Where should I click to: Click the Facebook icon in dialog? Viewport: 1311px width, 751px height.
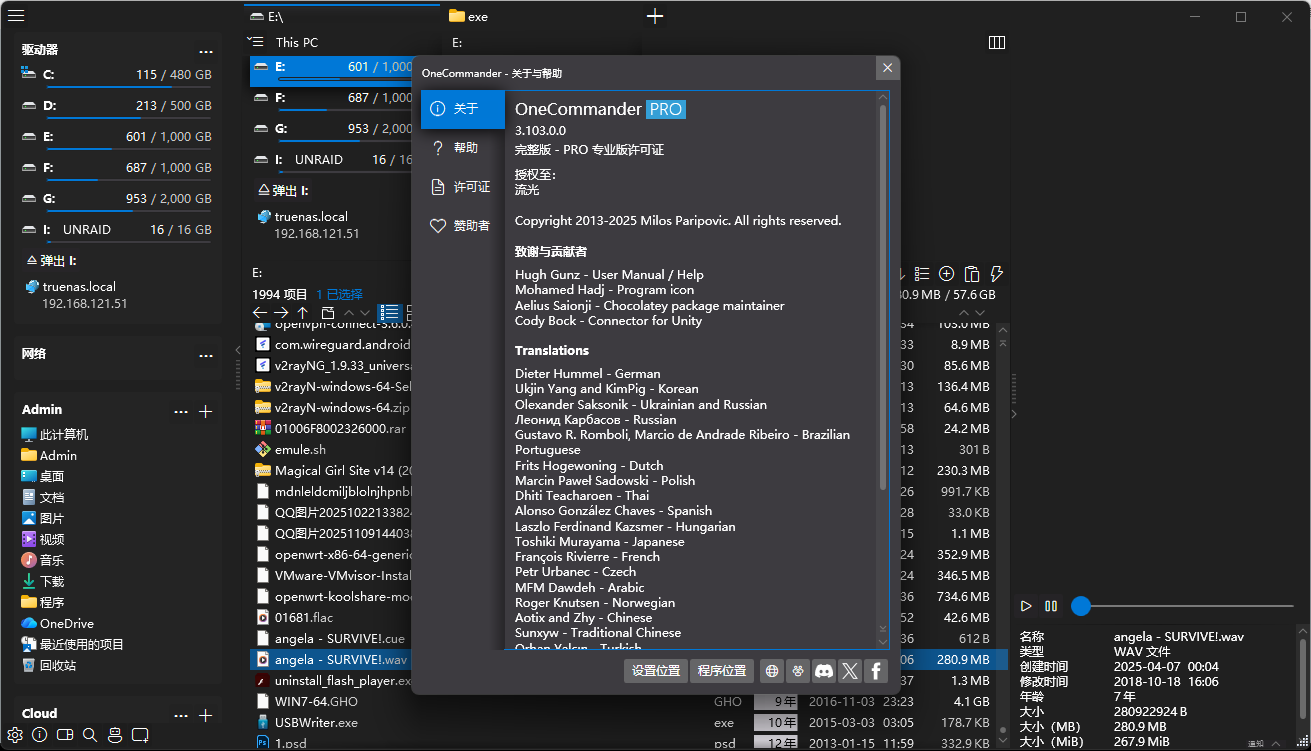[x=876, y=671]
